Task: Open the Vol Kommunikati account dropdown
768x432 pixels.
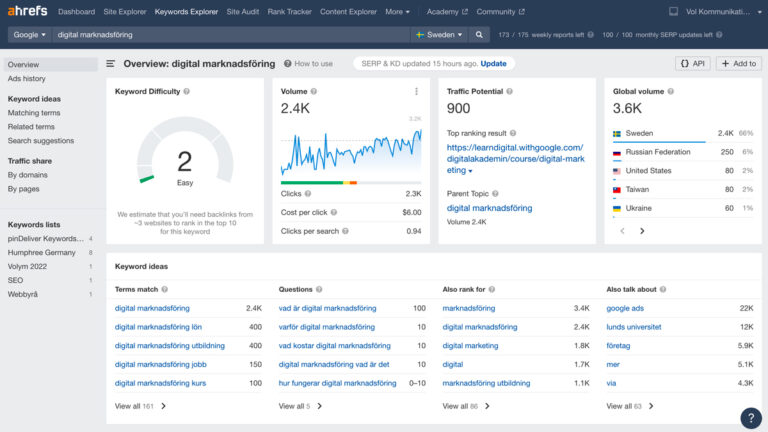Action: point(723,11)
